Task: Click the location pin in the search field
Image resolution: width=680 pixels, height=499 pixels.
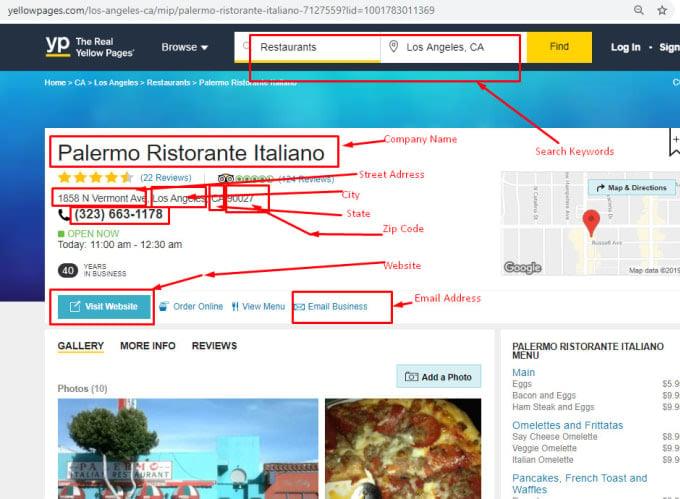Action: [394, 47]
